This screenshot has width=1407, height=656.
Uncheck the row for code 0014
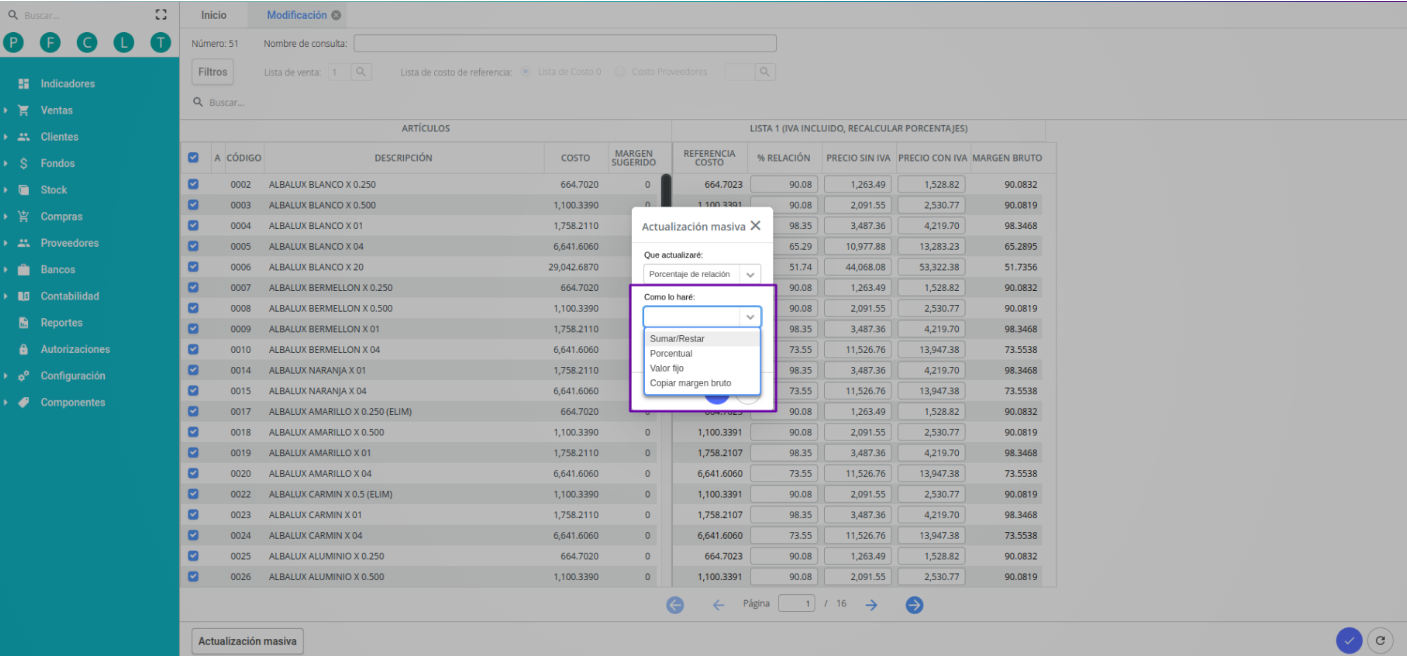click(193, 370)
